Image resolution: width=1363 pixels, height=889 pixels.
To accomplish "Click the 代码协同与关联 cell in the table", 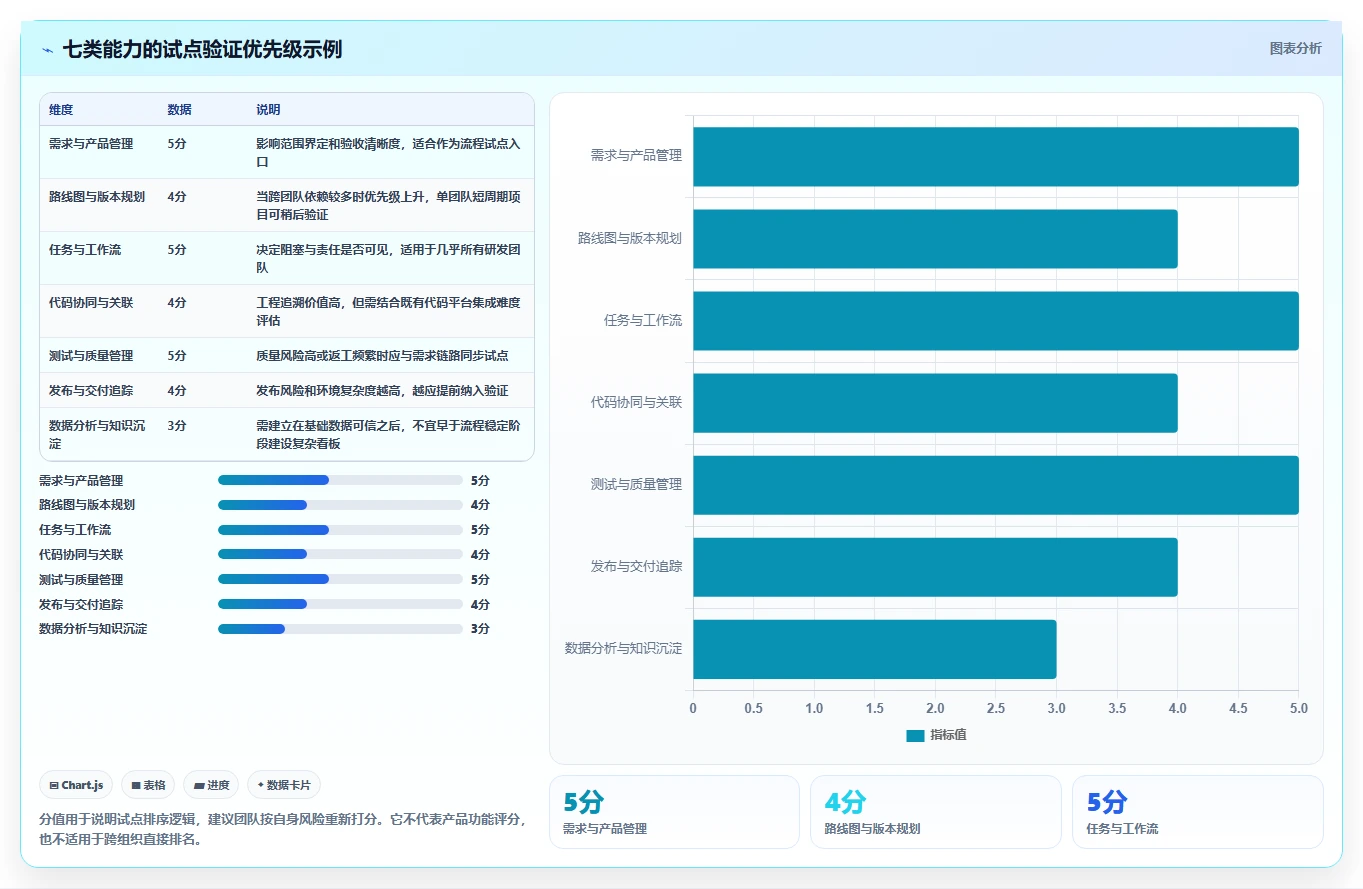I will [x=91, y=303].
